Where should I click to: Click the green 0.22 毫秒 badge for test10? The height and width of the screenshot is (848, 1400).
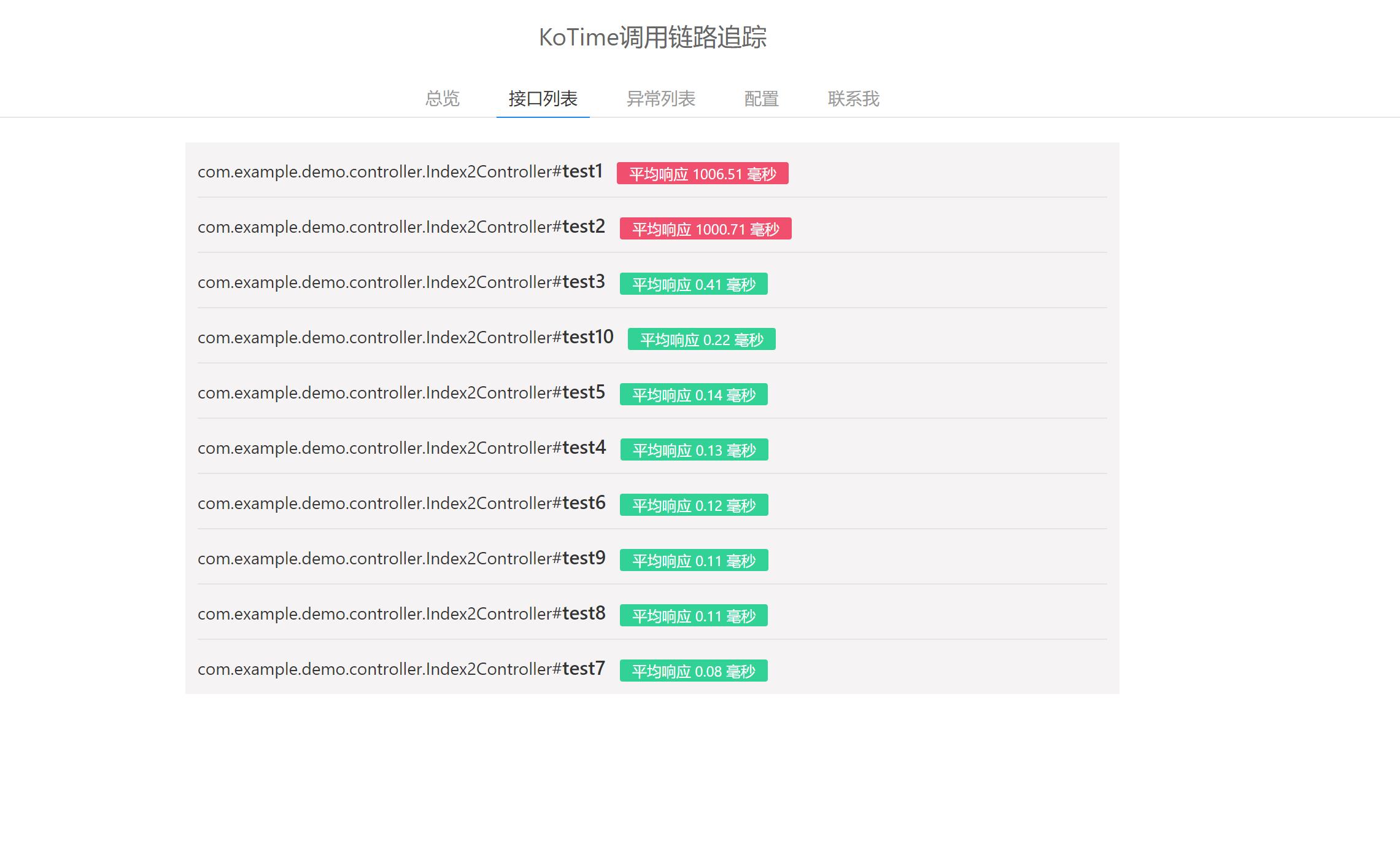(x=702, y=339)
